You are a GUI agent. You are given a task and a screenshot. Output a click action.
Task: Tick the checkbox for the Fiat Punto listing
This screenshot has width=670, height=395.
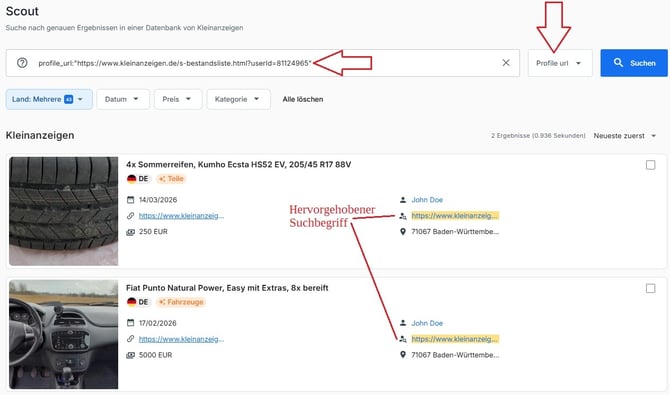pos(650,289)
